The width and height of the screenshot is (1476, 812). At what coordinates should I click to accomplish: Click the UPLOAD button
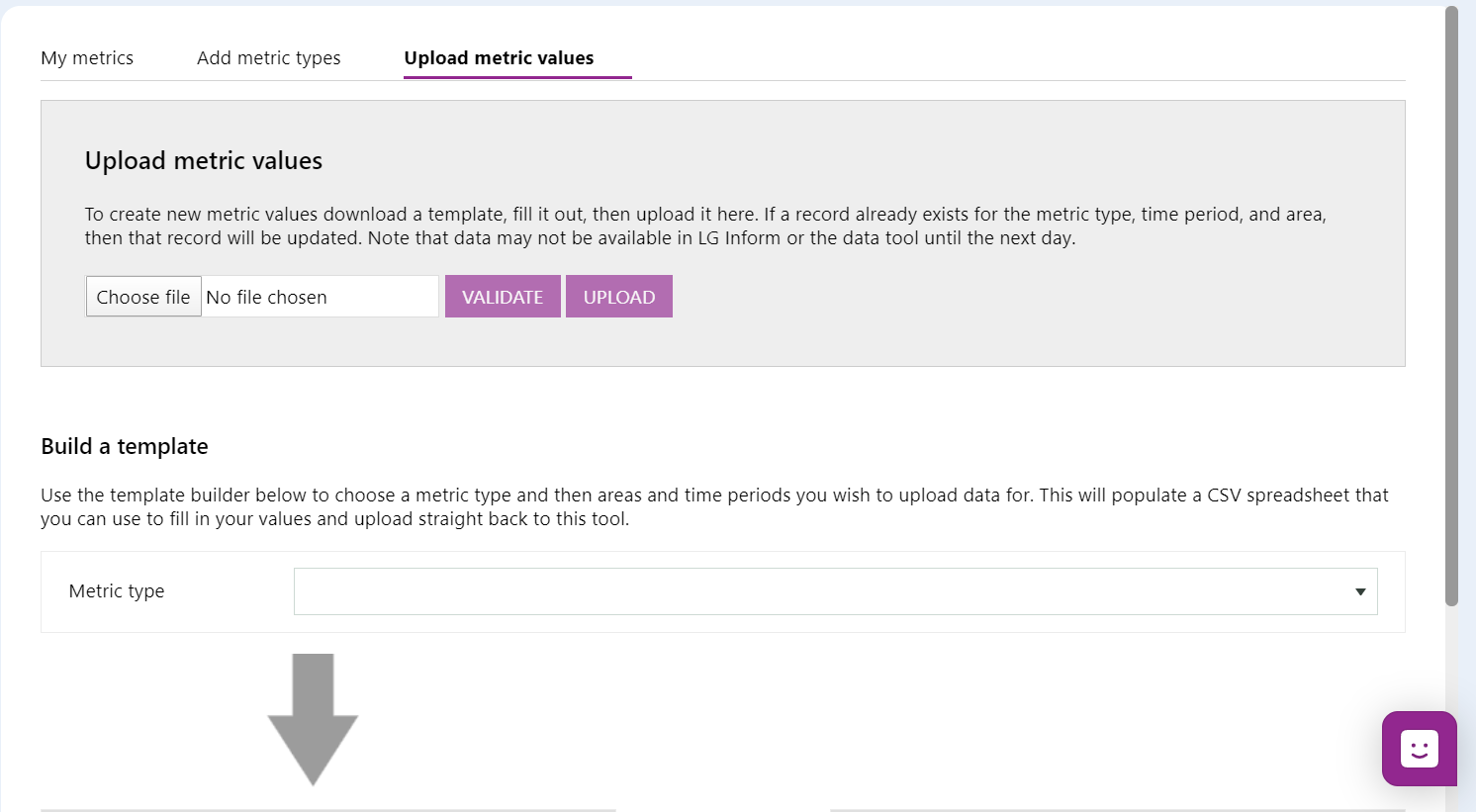click(619, 297)
